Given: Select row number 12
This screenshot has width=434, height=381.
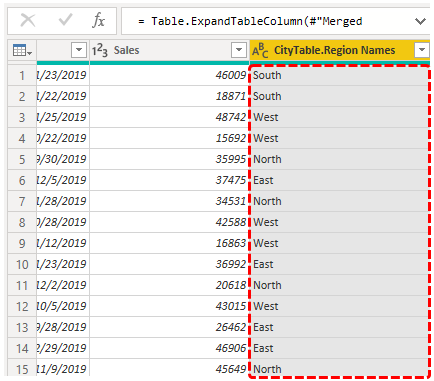Looking at the screenshot, I should (x=22, y=306).
